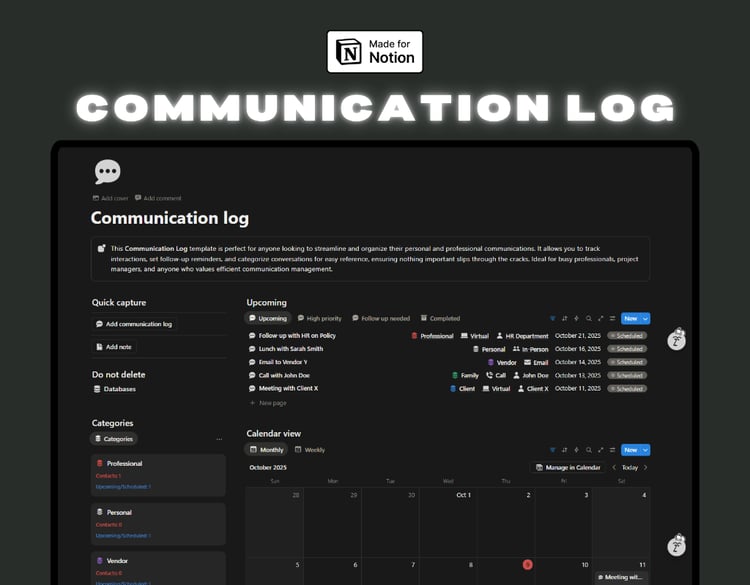Expand the New dropdown arrow in Upcoming section

point(645,319)
